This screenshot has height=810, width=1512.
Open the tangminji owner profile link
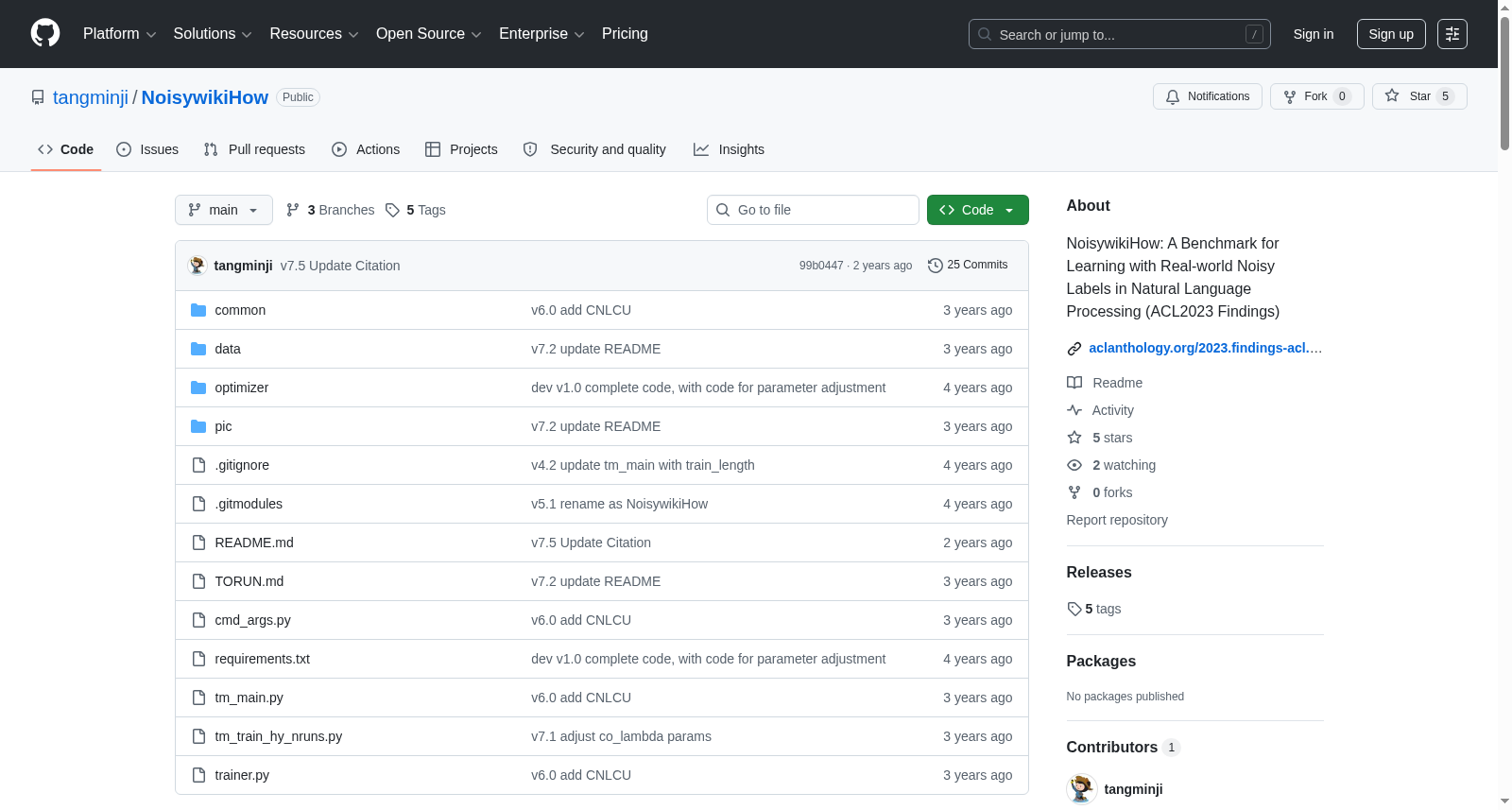91,97
